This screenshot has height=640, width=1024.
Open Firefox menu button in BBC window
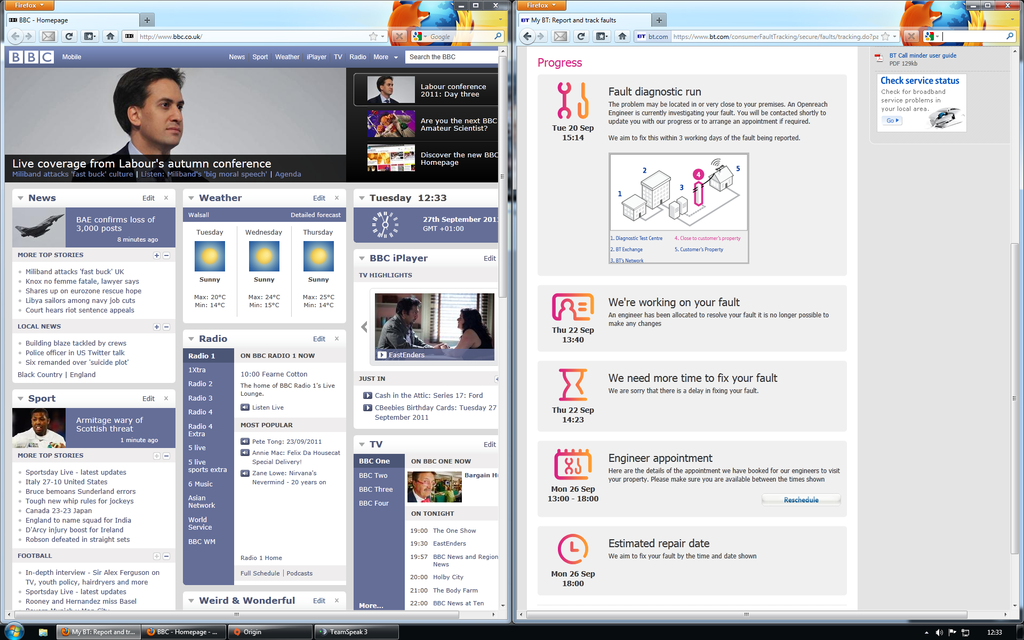27,5
